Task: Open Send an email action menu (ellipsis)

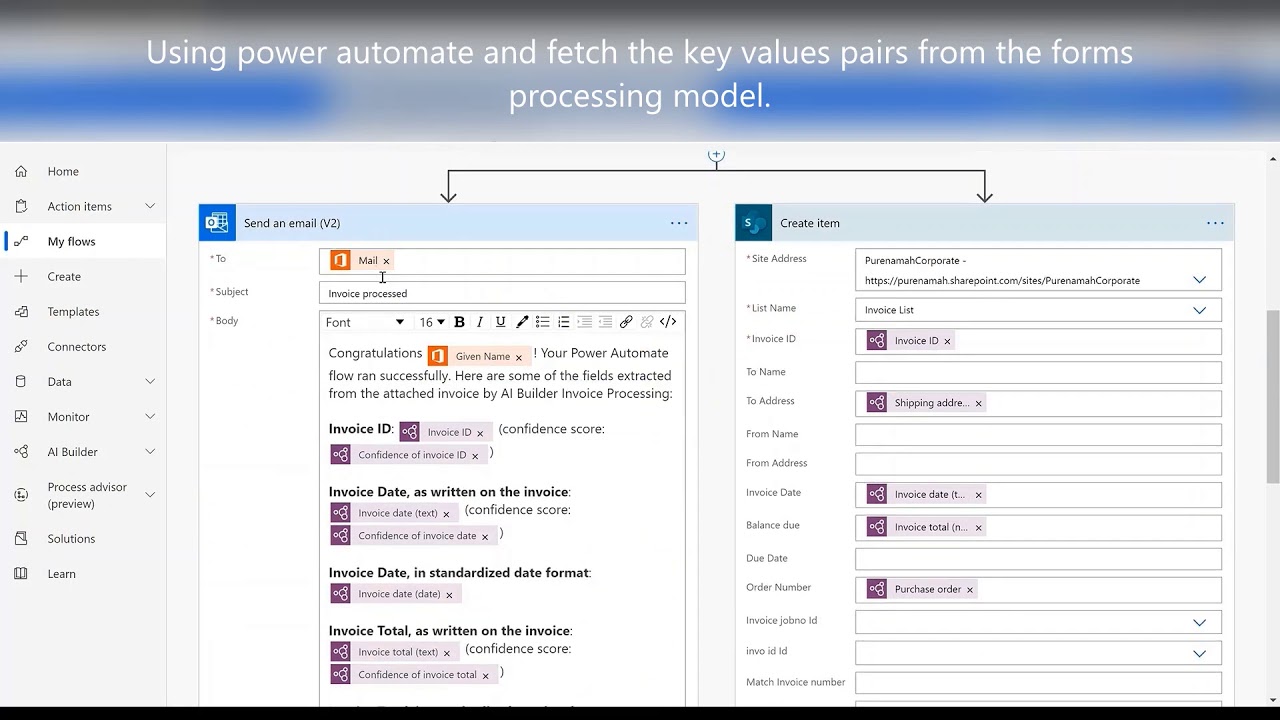Action: point(679,223)
